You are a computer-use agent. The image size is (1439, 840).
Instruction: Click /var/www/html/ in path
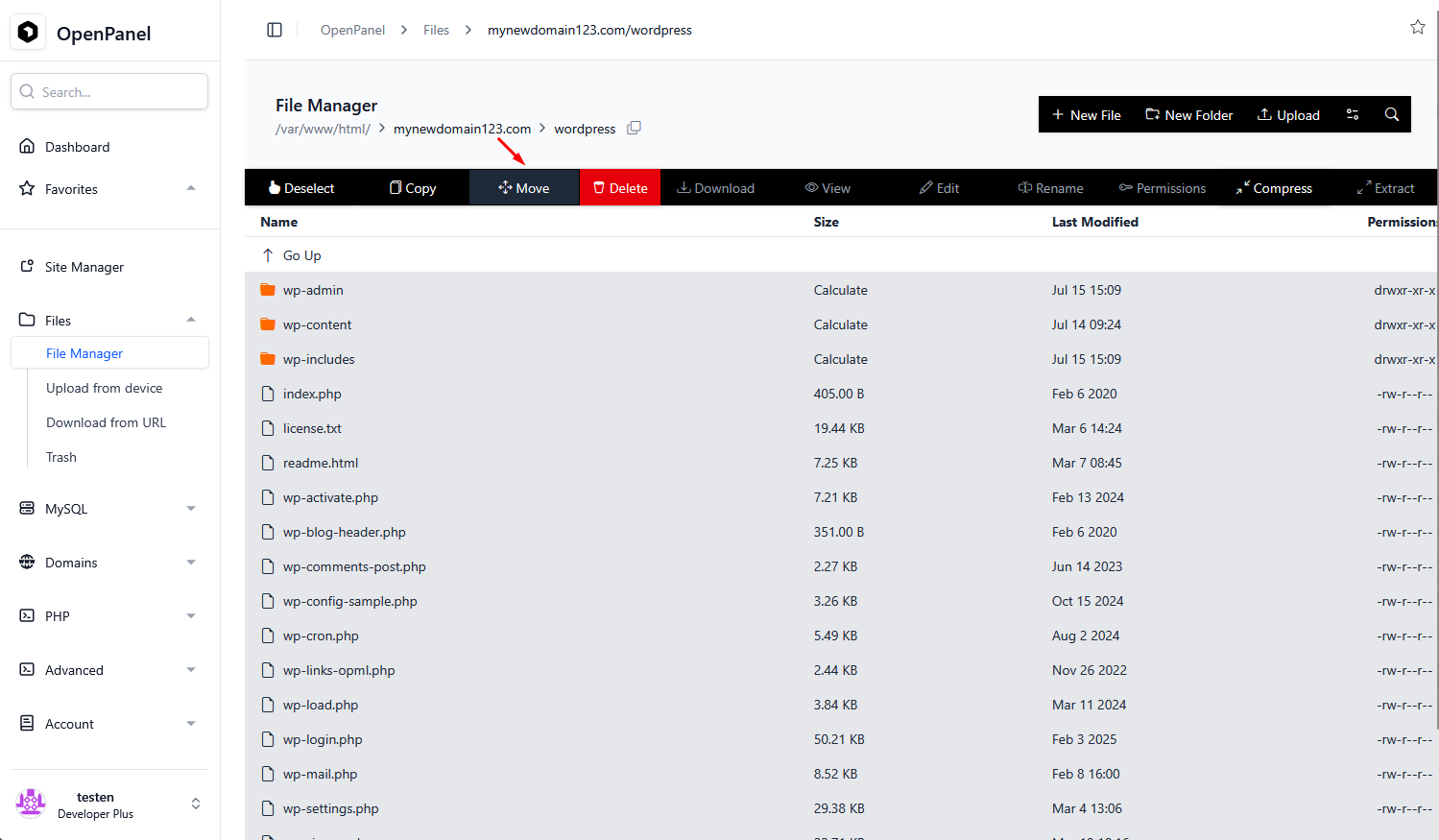[323, 129]
